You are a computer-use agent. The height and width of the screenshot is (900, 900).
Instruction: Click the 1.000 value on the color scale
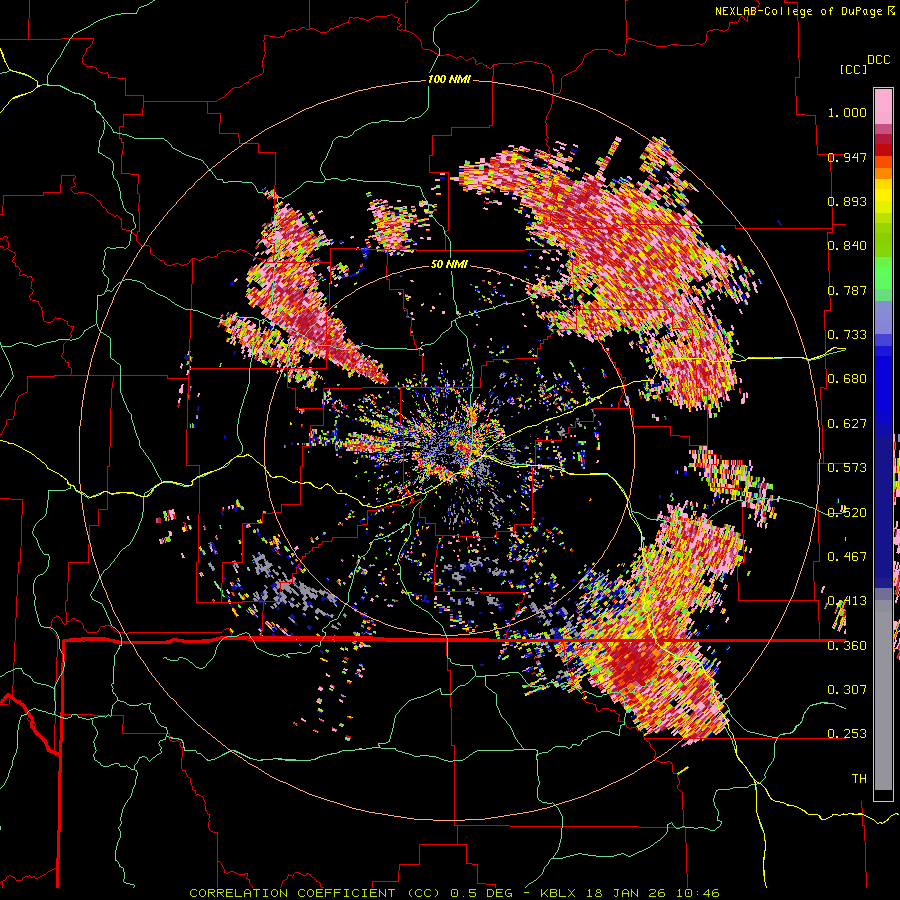click(x=847, y=112)
